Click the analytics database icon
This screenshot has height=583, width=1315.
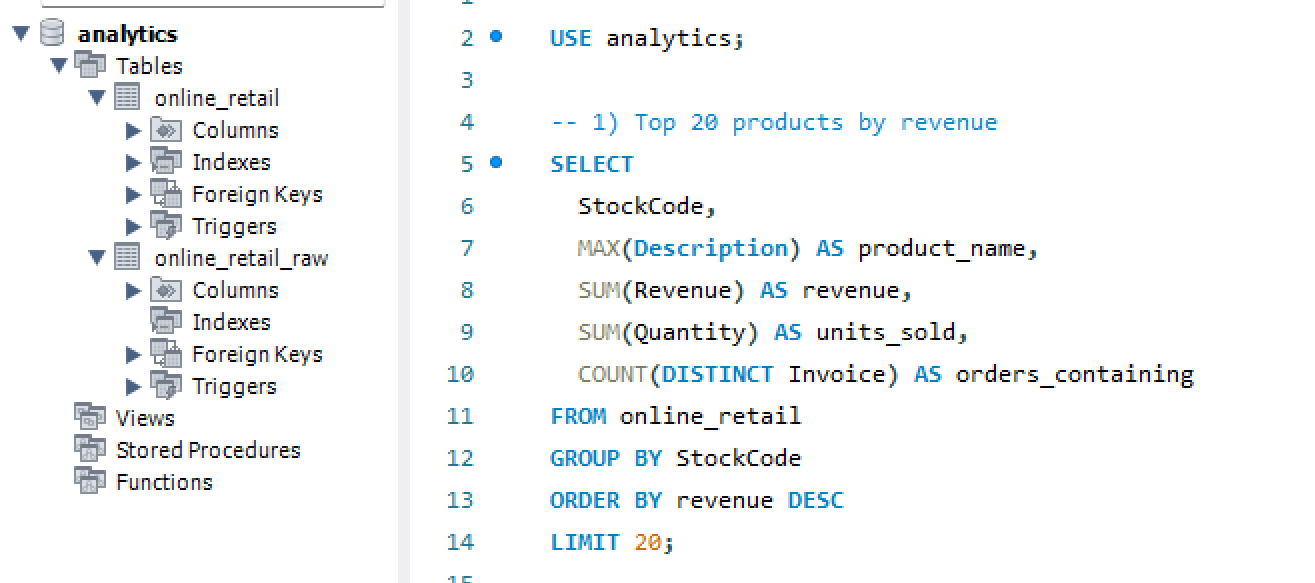pos(52,34)
